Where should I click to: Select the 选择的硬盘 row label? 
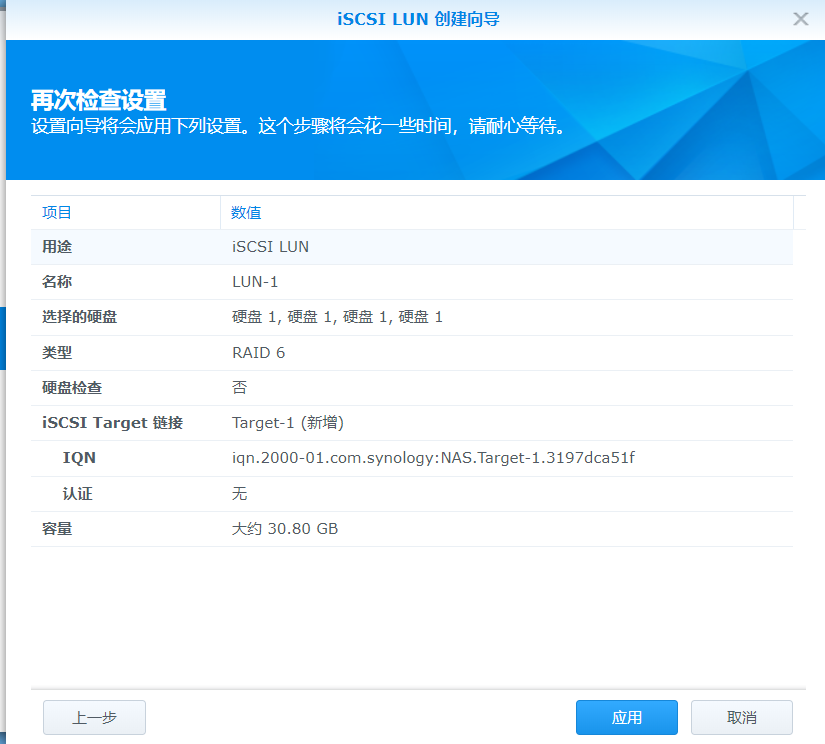79,317
